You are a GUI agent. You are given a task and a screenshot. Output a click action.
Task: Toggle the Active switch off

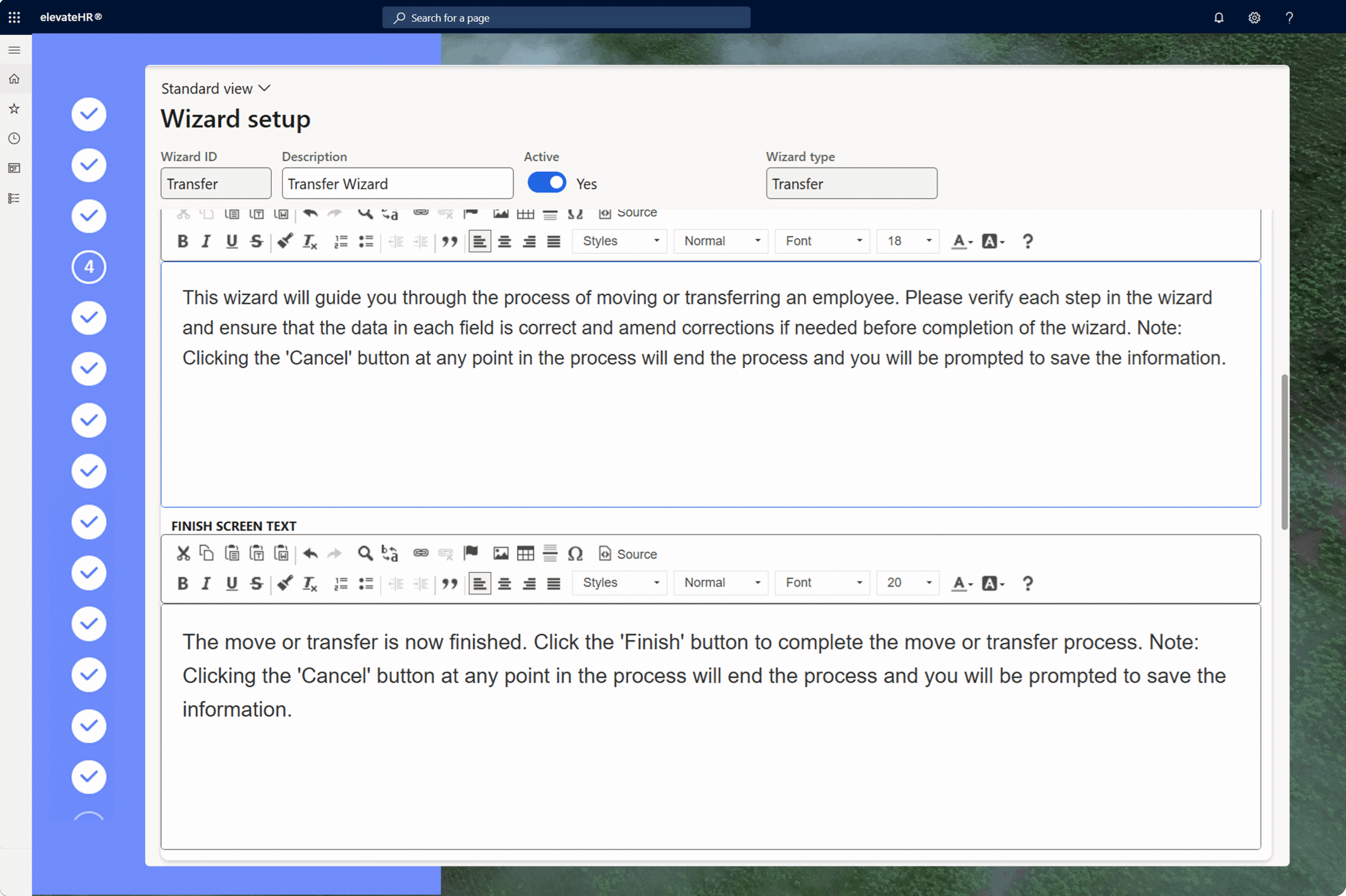tap(546, 183)
